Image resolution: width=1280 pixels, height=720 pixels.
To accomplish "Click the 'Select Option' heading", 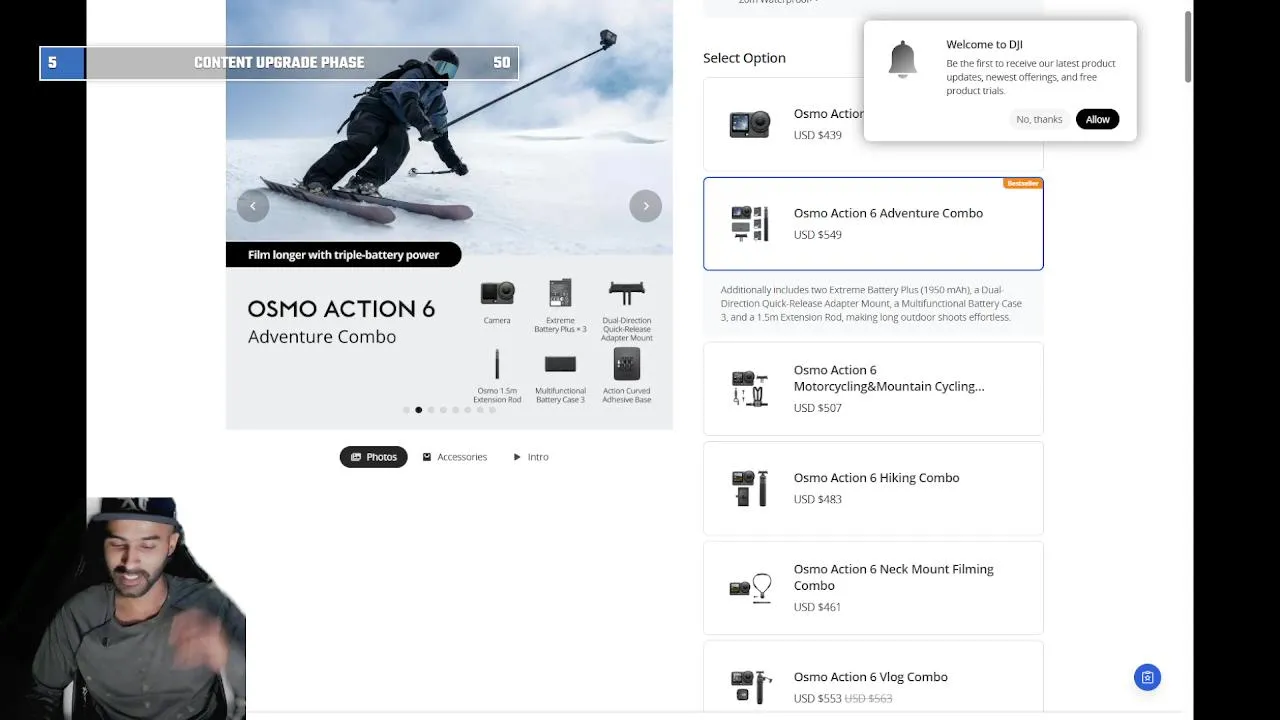I will click(744, 58).
